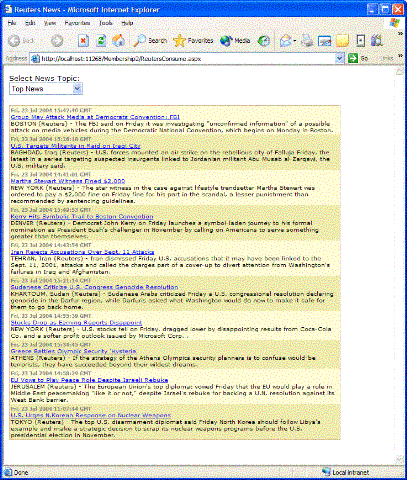Open 'Group May Attack Media at Democrats Convention' link
407x480 pixels.
pos(95,117)
